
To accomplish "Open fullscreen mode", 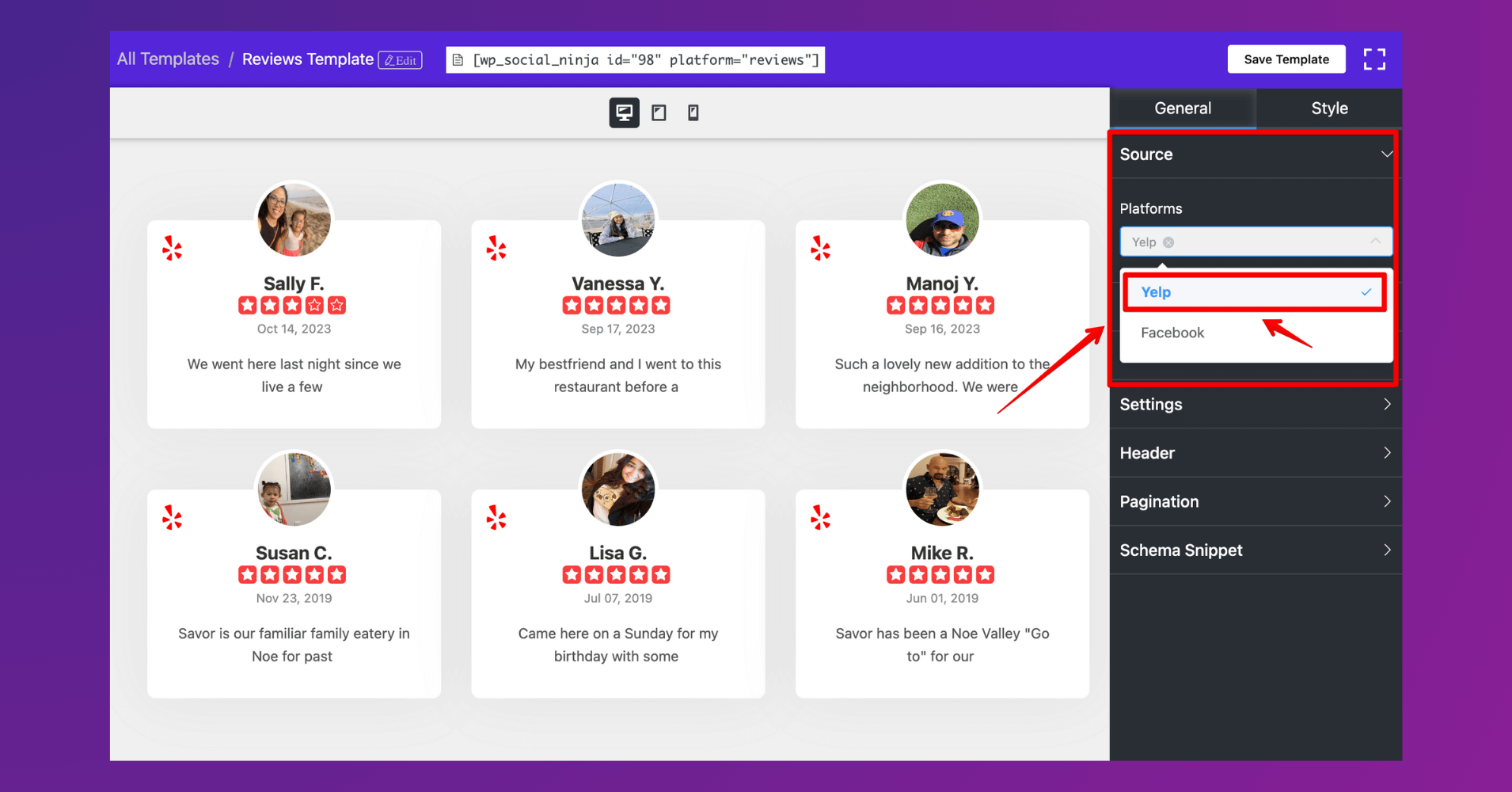I will click(1375, 59).
